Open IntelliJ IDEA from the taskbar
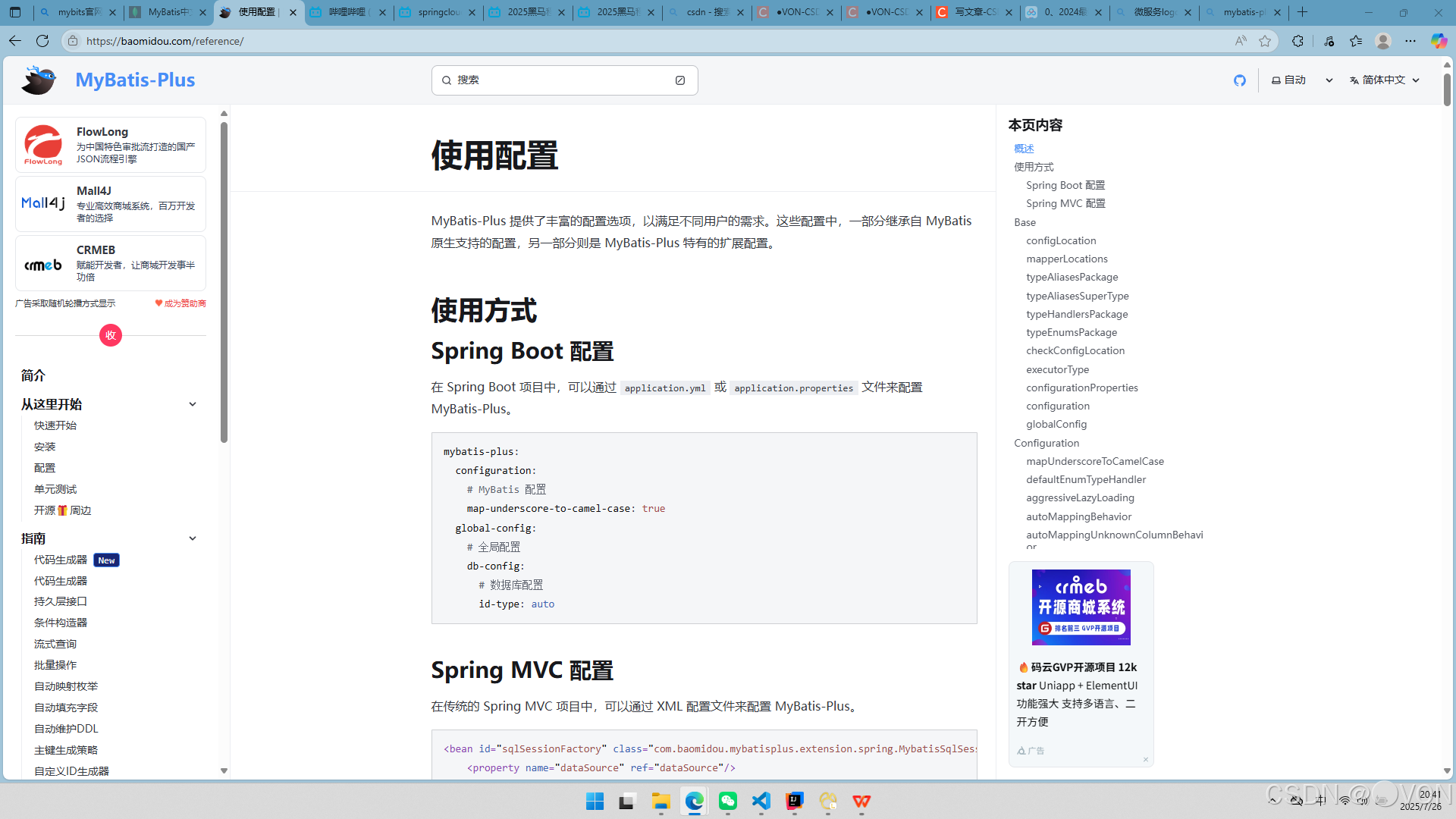The image size is (1456, 819). pyautogui.click(x=795, y=801)
